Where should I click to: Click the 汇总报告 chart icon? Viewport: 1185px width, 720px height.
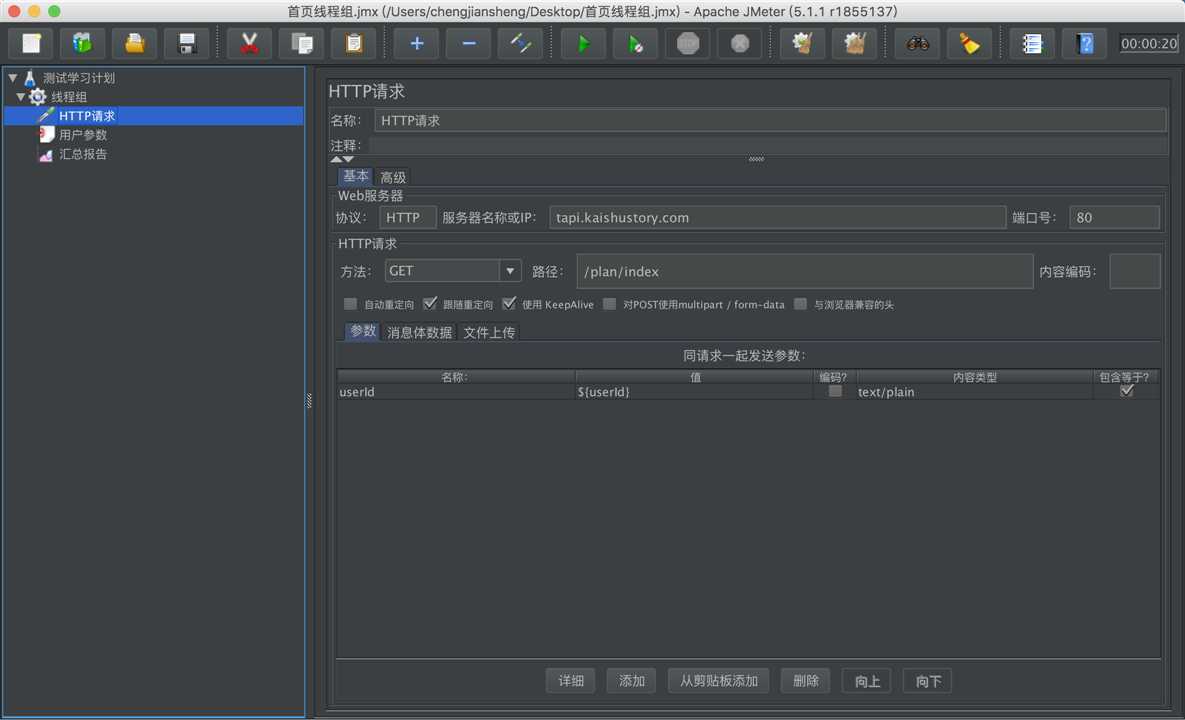tap(46, 154)
